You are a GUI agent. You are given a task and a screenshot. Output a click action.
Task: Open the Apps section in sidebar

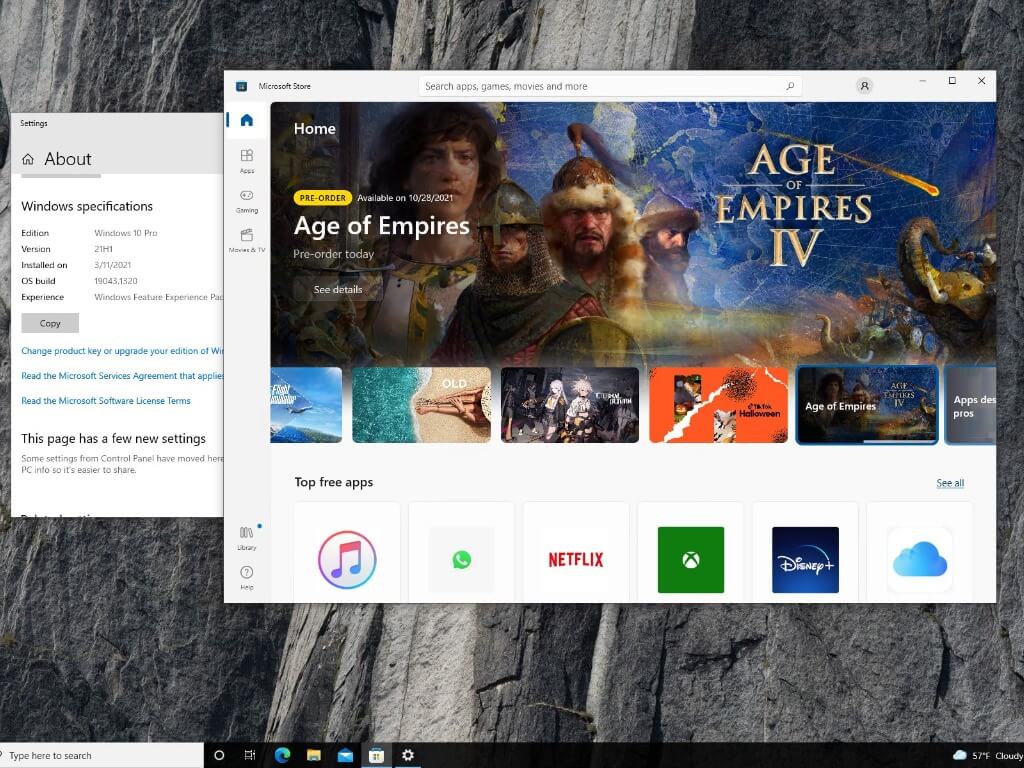point(247,160)
